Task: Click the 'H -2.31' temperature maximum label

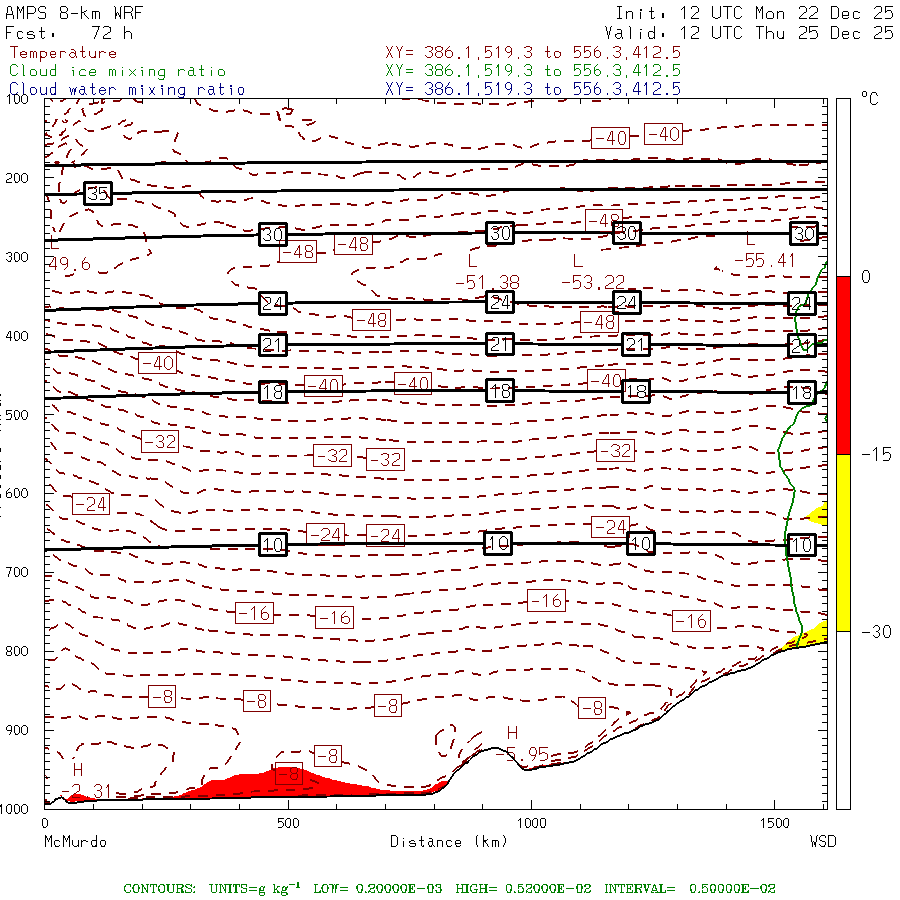Action: (x=86, y=781)
